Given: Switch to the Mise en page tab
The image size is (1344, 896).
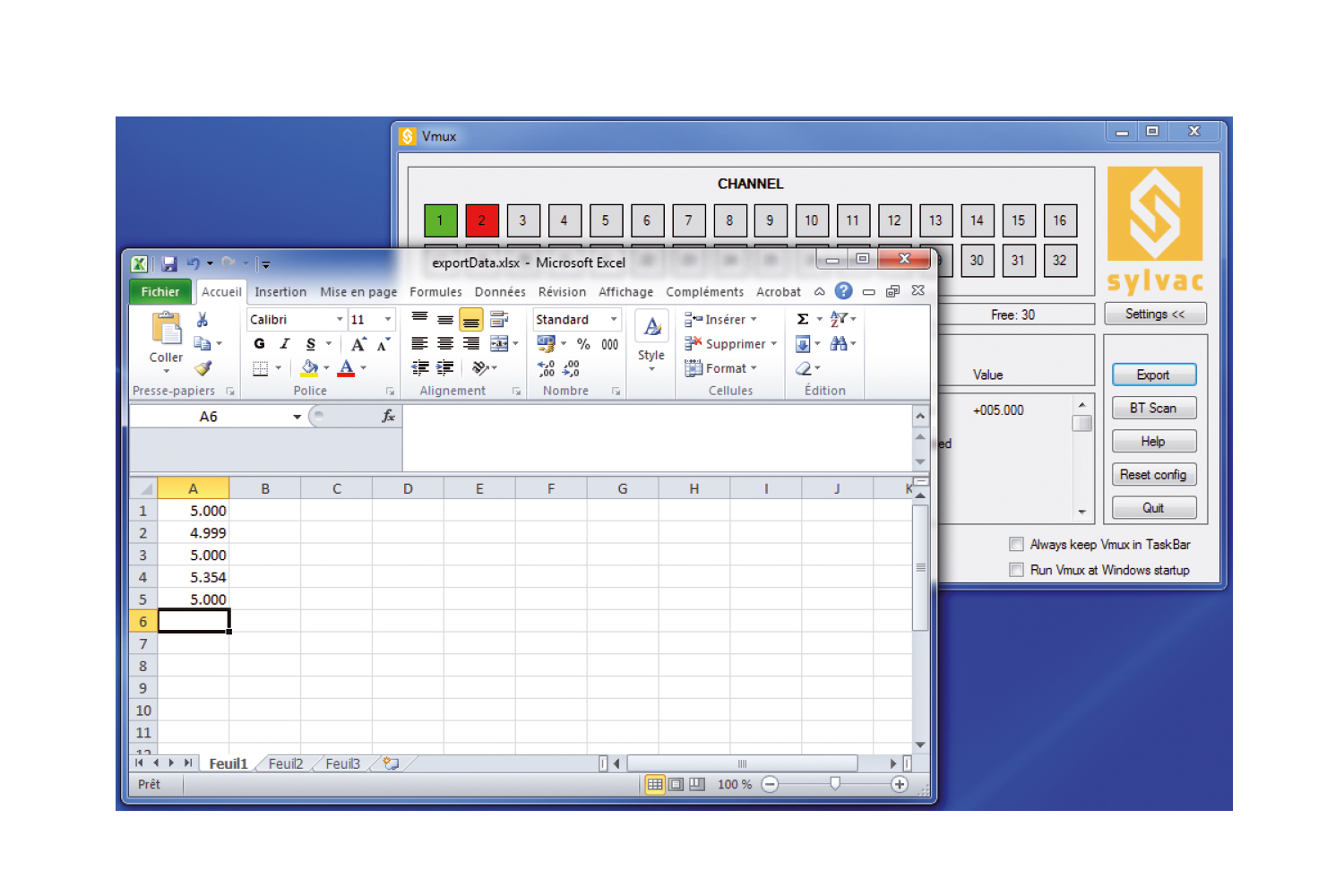Looking at the screenshot, I should click(358, 292).
